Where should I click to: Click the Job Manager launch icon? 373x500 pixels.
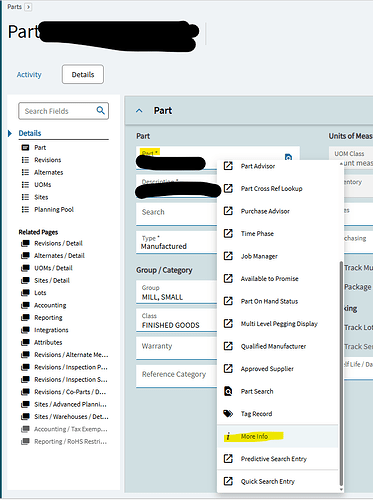pos(228,256)
